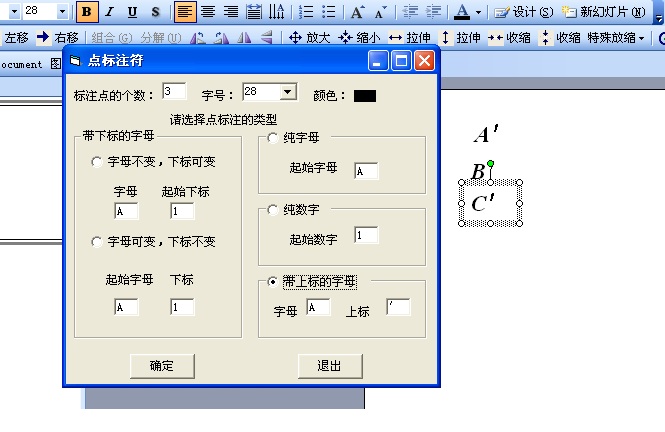Click 标注点的个数 count input field

pos(174,91)
